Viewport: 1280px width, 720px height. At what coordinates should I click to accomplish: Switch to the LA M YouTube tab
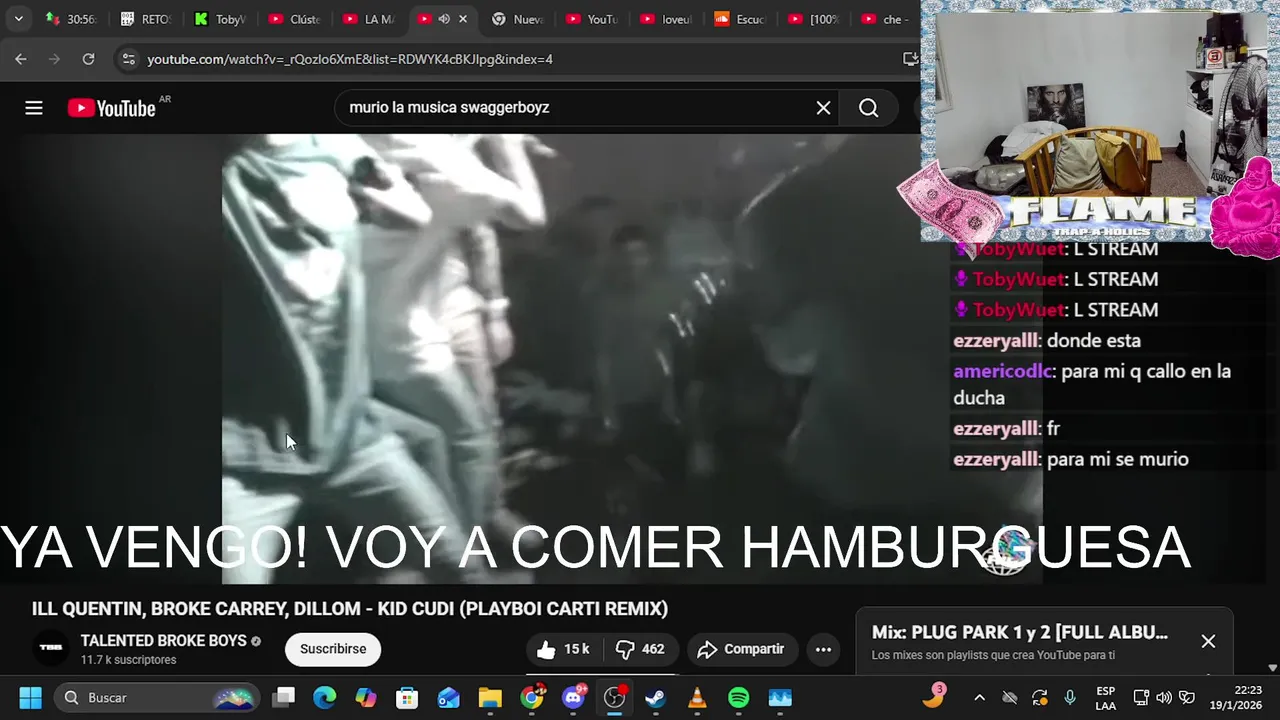368,19
